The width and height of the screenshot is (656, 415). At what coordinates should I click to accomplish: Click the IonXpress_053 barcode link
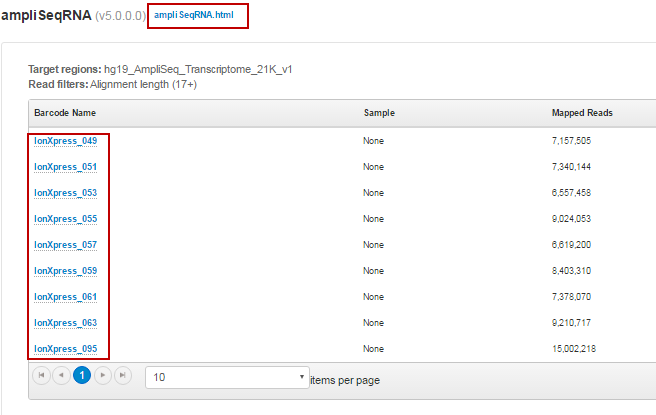[65, 193]
